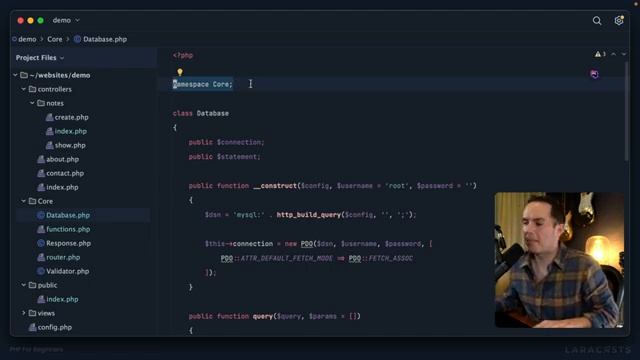
Task: Click the notes folder icon
Action: tap(41, 103)
